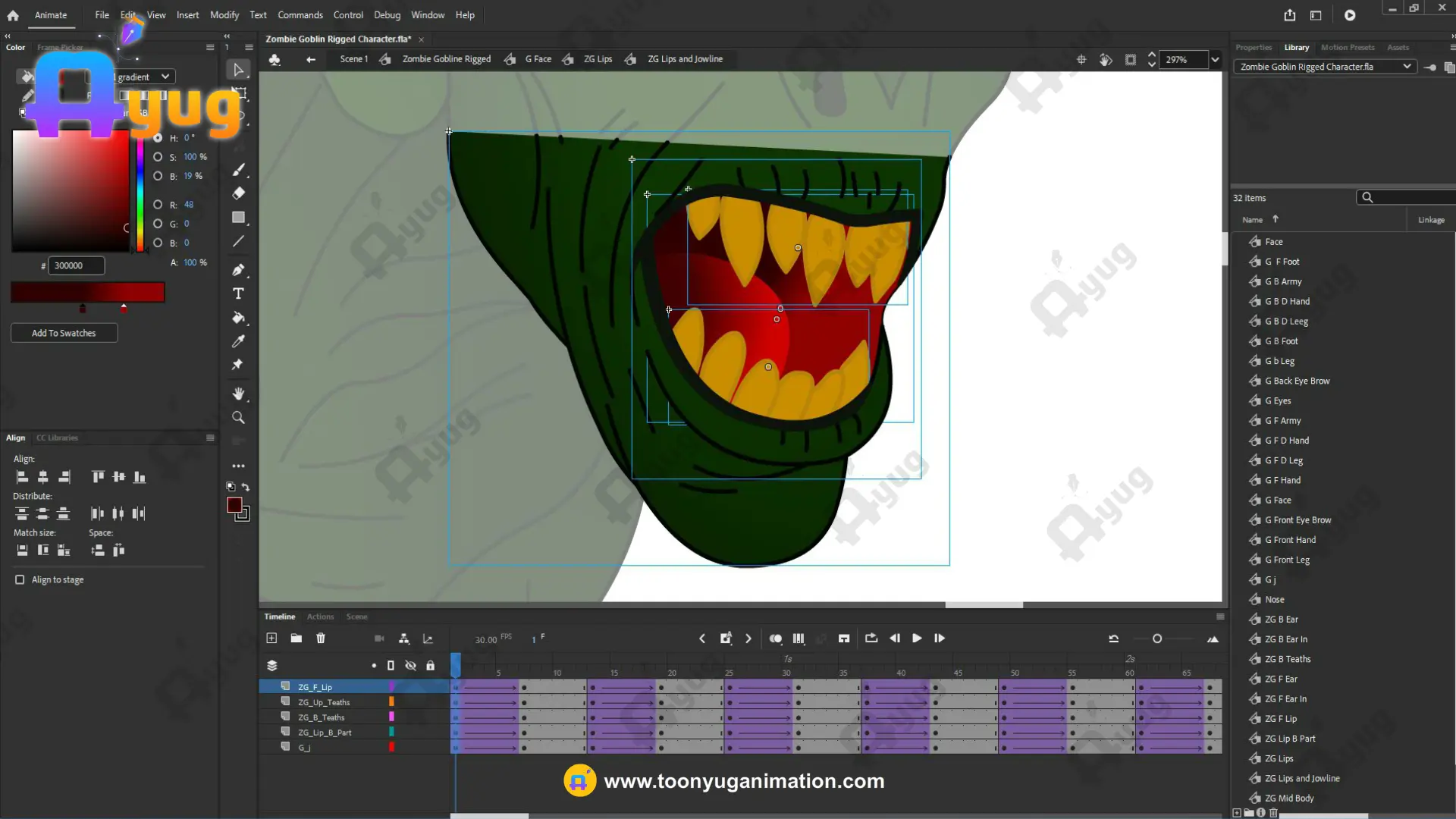The image size is (1456, 819).
Task: Select the H hue radio button
Action: click(158, 138)
